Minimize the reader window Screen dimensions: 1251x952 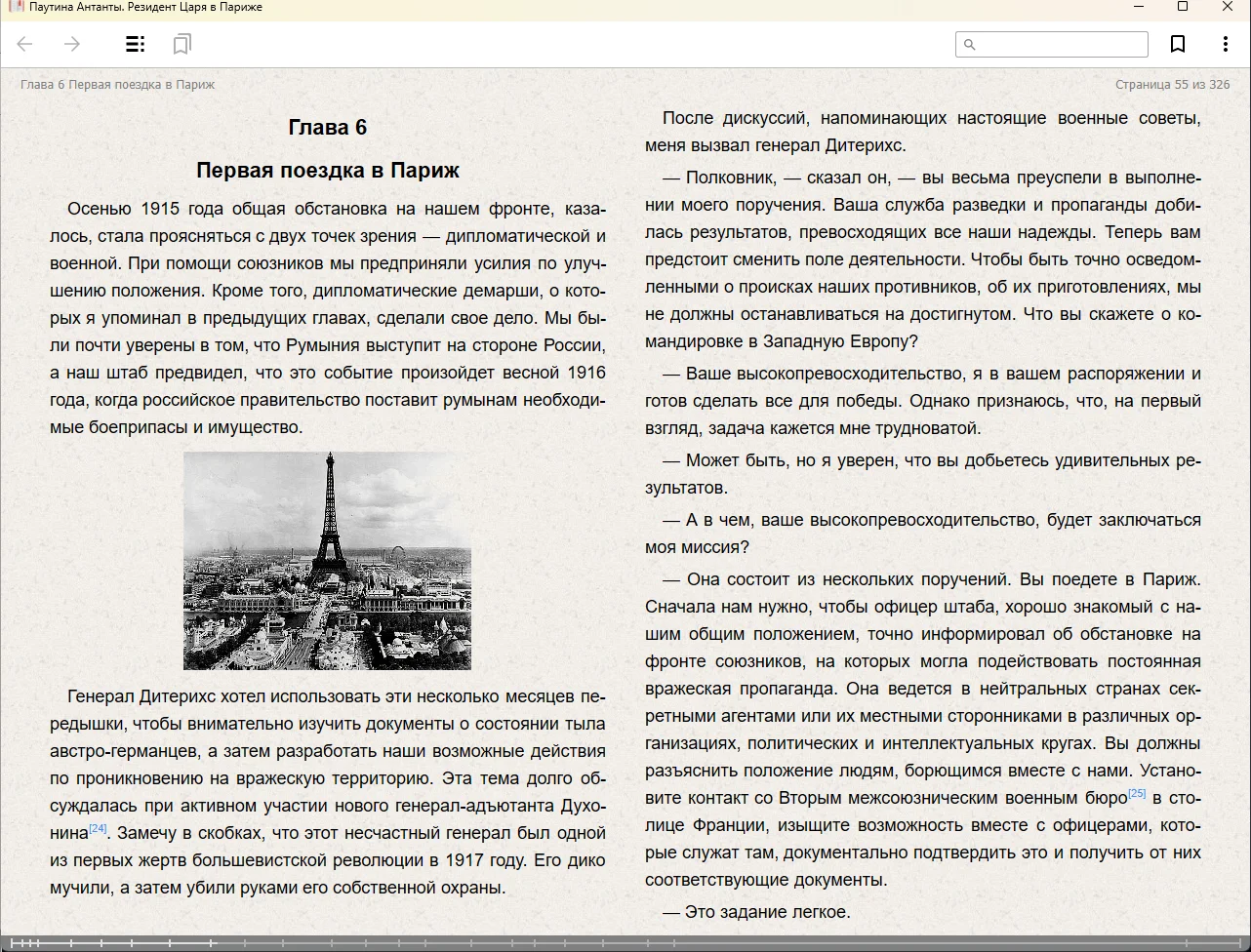point(1138,7)
